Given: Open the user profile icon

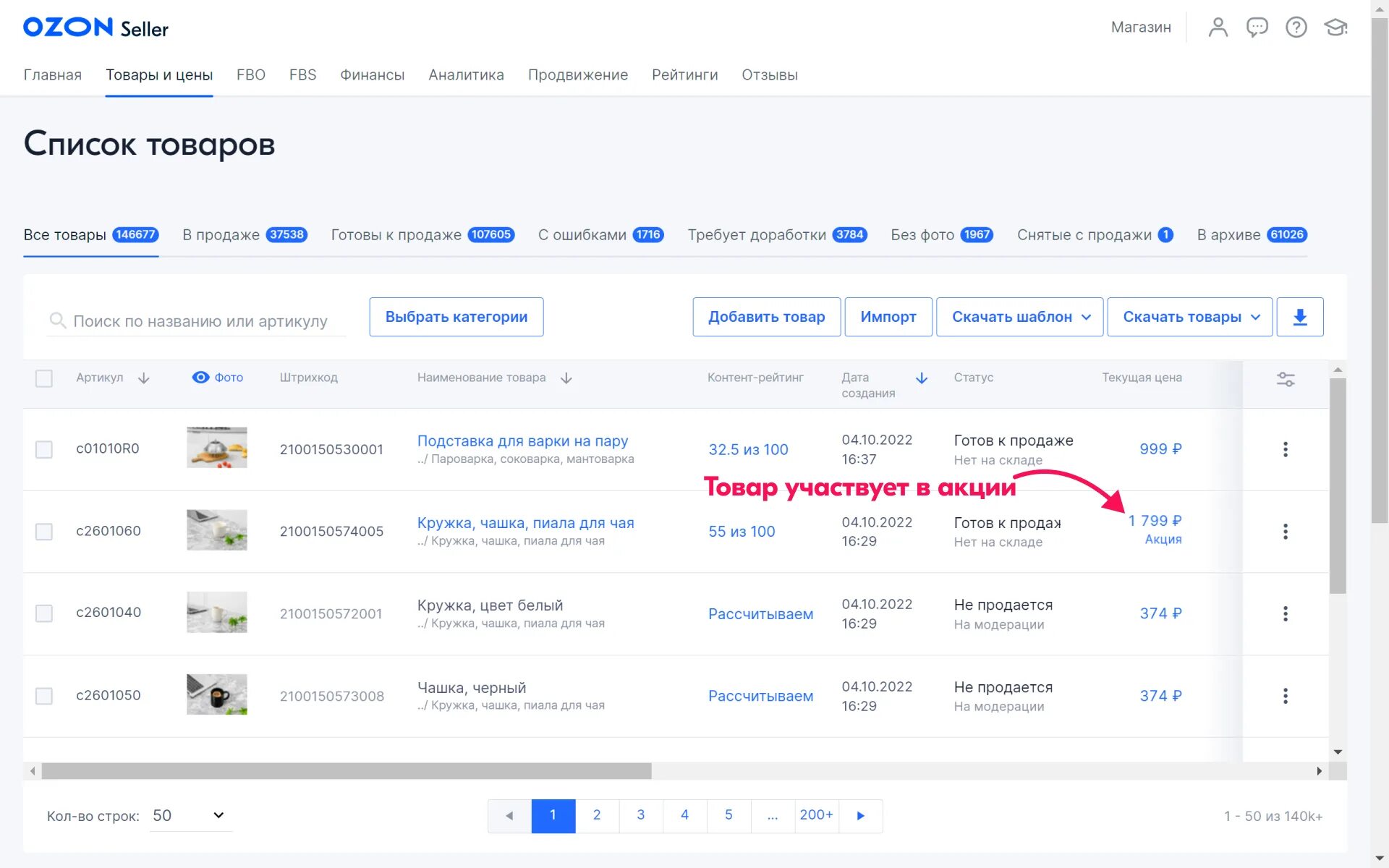Looking at the screenshot, I should click(x=1218, y=27).
